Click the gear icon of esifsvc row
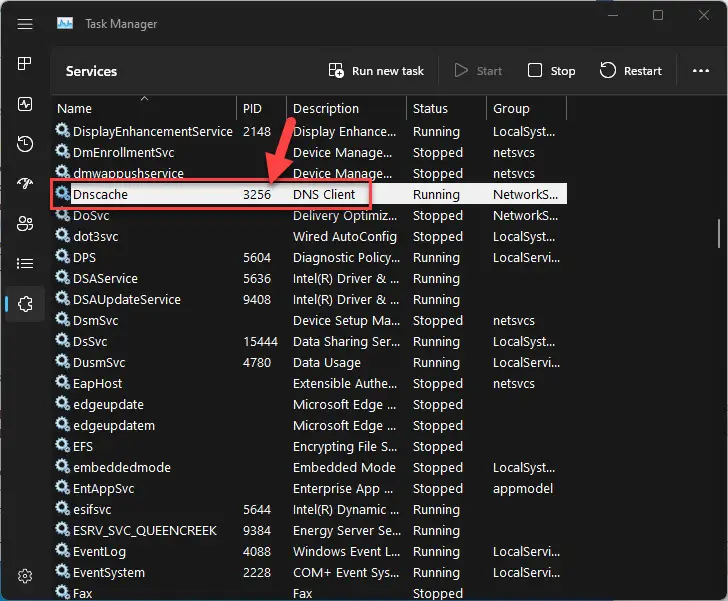Image resolution: width=728 pixels, height=601 pixels. pos(63,508)
